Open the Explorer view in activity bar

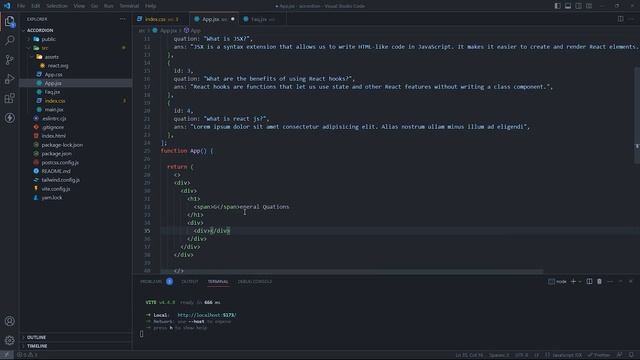tap(10, 21)
